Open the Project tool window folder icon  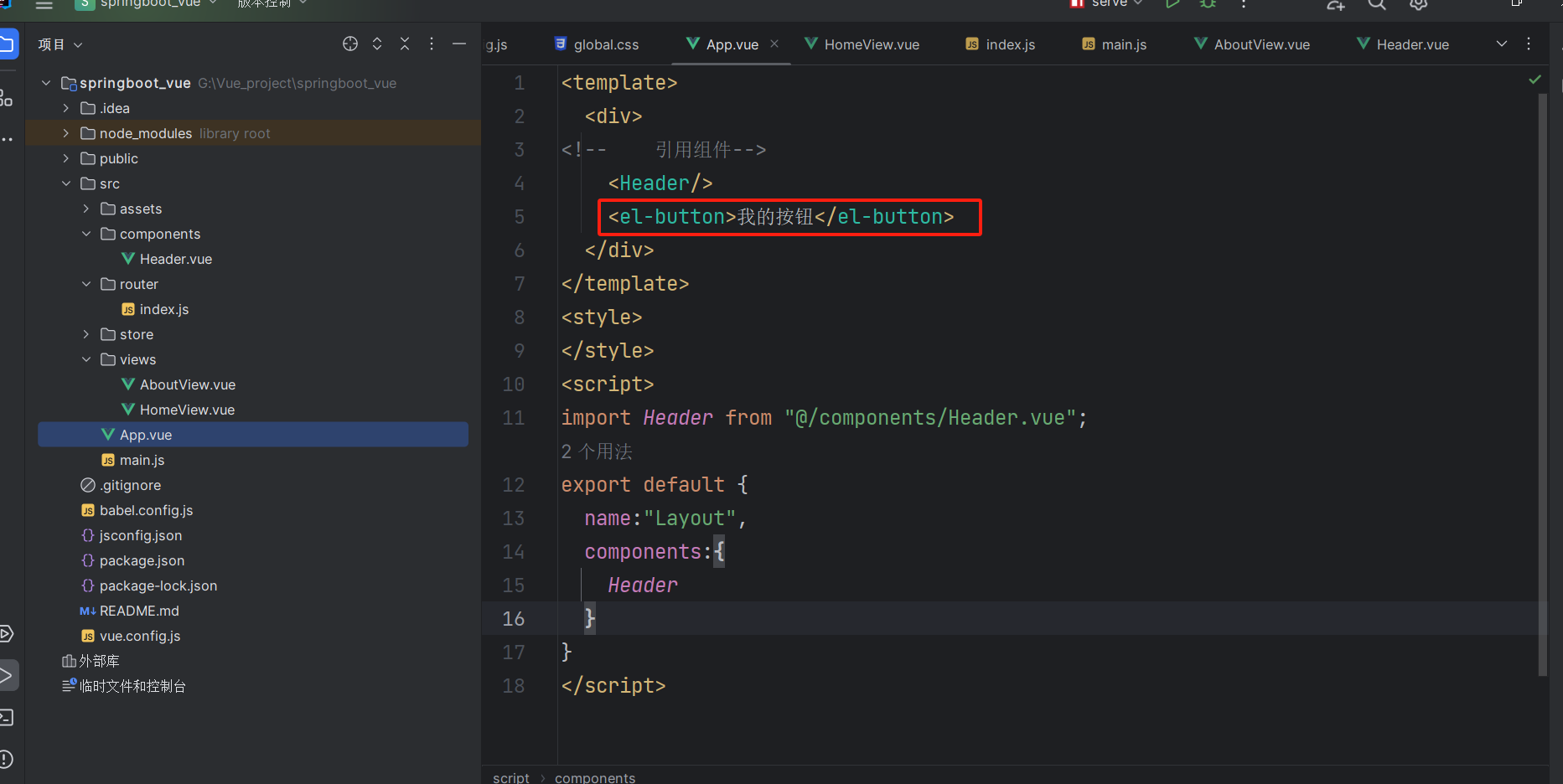(7, 44)
